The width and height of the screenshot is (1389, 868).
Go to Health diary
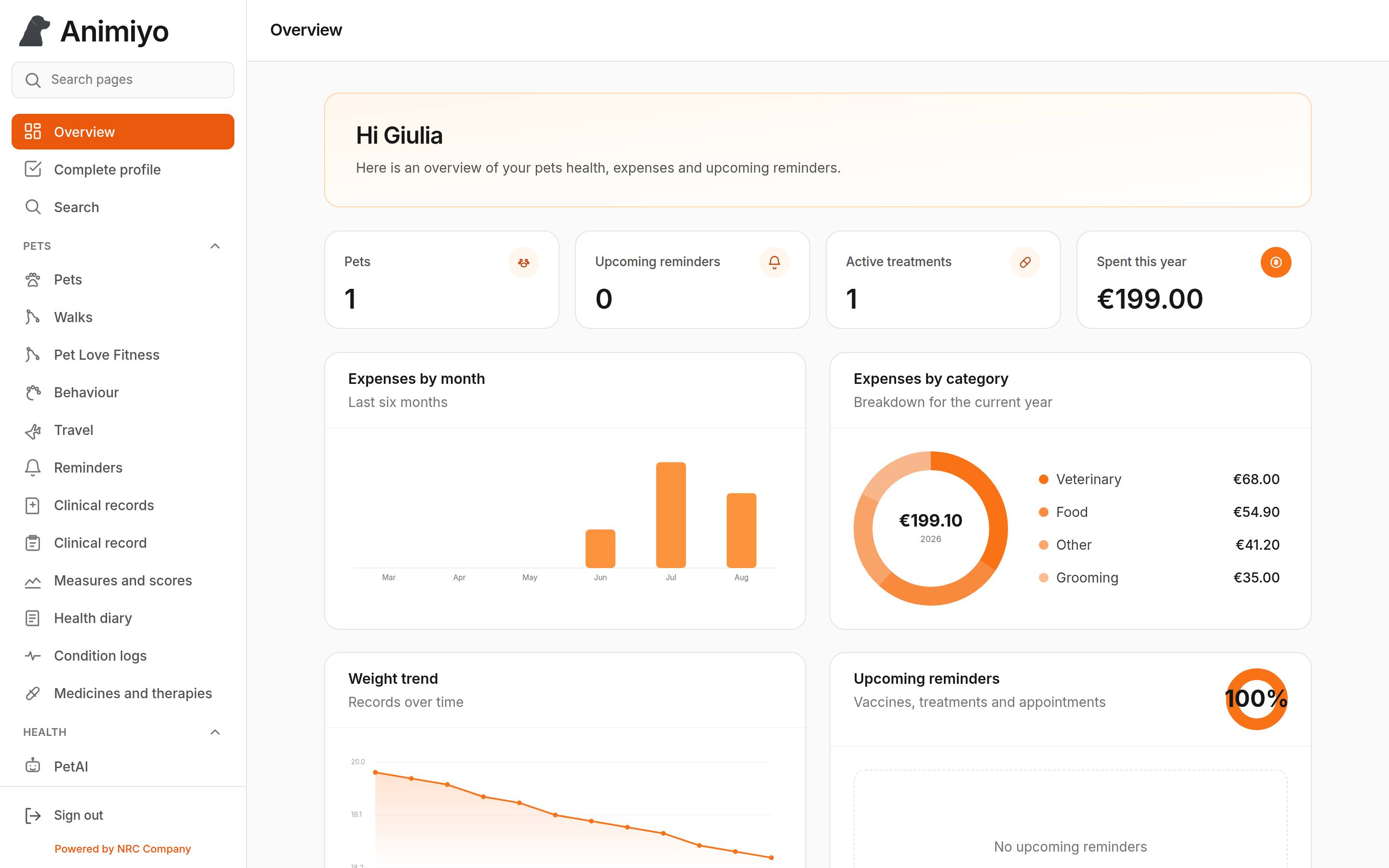click(123, 618)
